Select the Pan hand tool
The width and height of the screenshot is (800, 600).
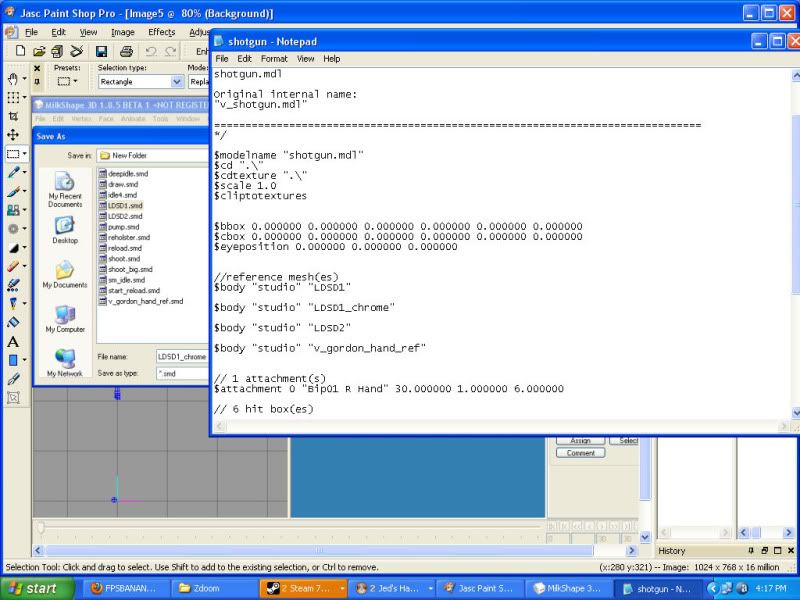click(13, 79)
